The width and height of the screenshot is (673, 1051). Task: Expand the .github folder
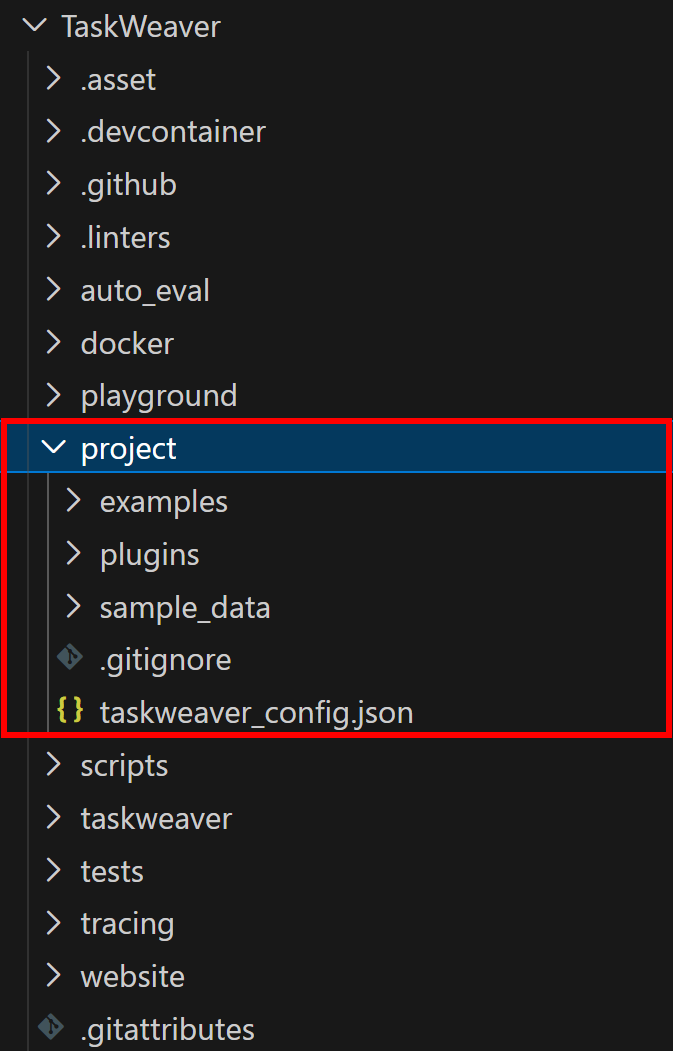click(x=53, y=184)
